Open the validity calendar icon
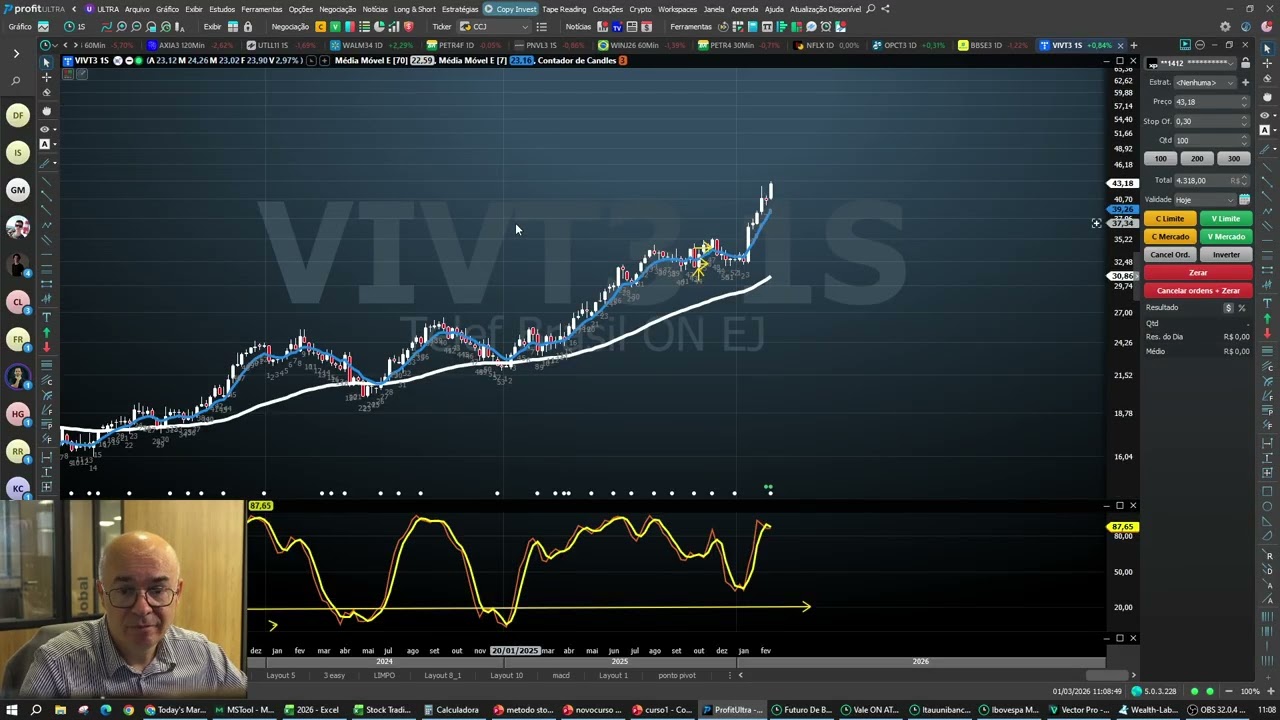The width and height of the screenshot is (1280, 720). (x=1244, y=200)
